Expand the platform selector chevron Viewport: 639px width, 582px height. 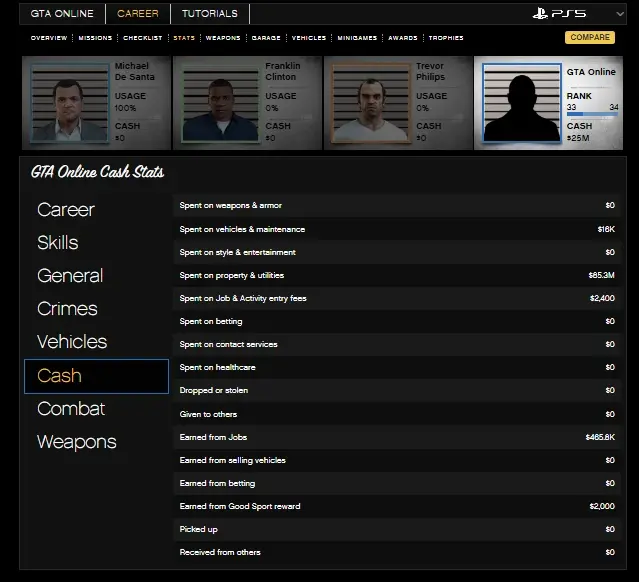pos(620,14)
